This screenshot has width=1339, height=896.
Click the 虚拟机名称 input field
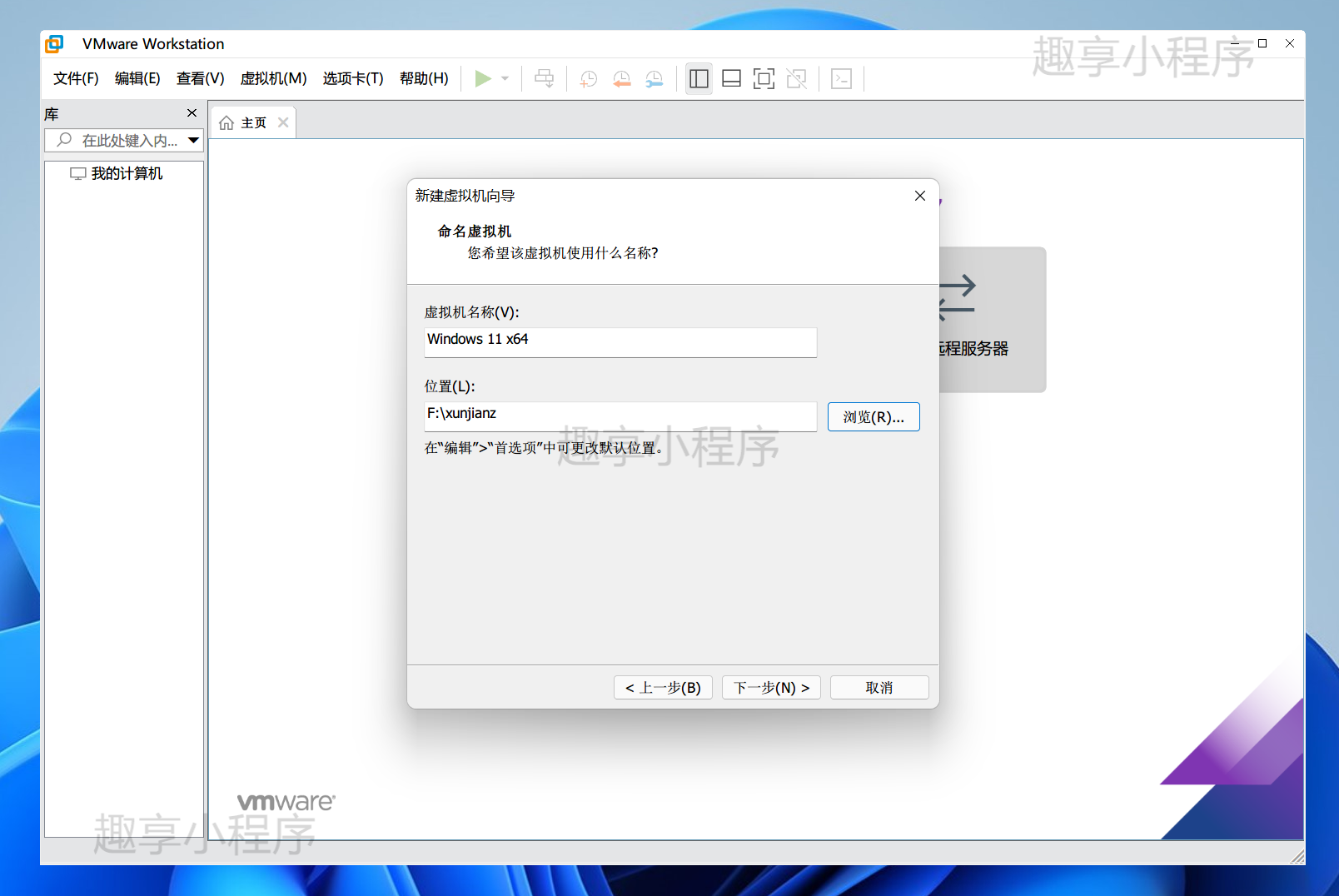point(620,342)
